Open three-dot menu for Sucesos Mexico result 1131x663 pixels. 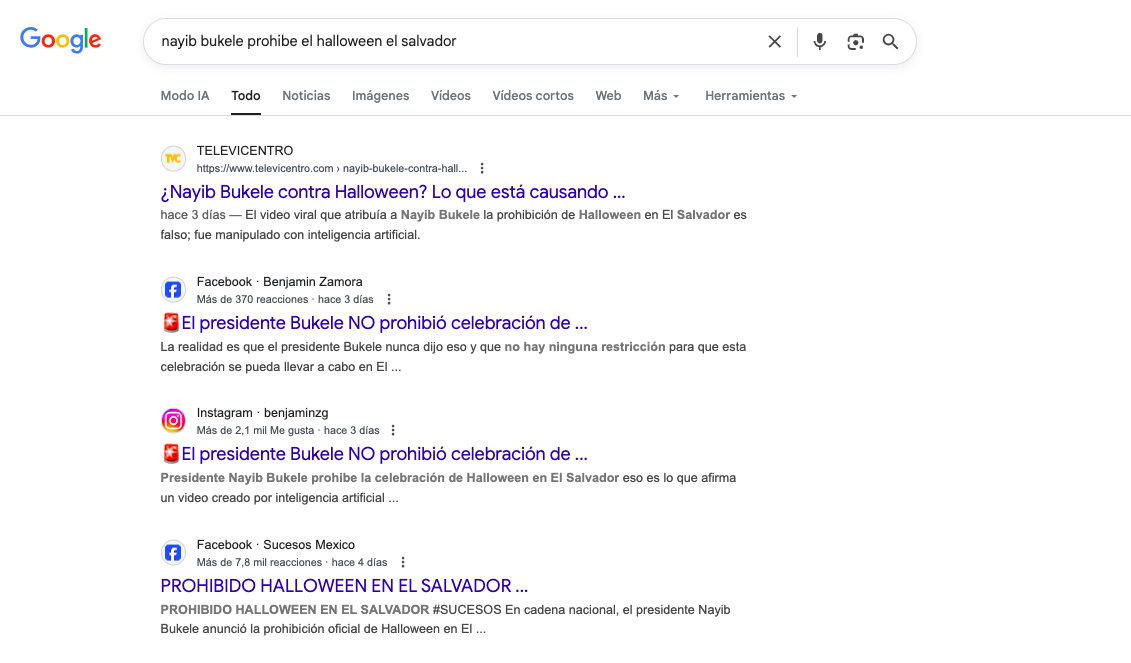point(403,562)
